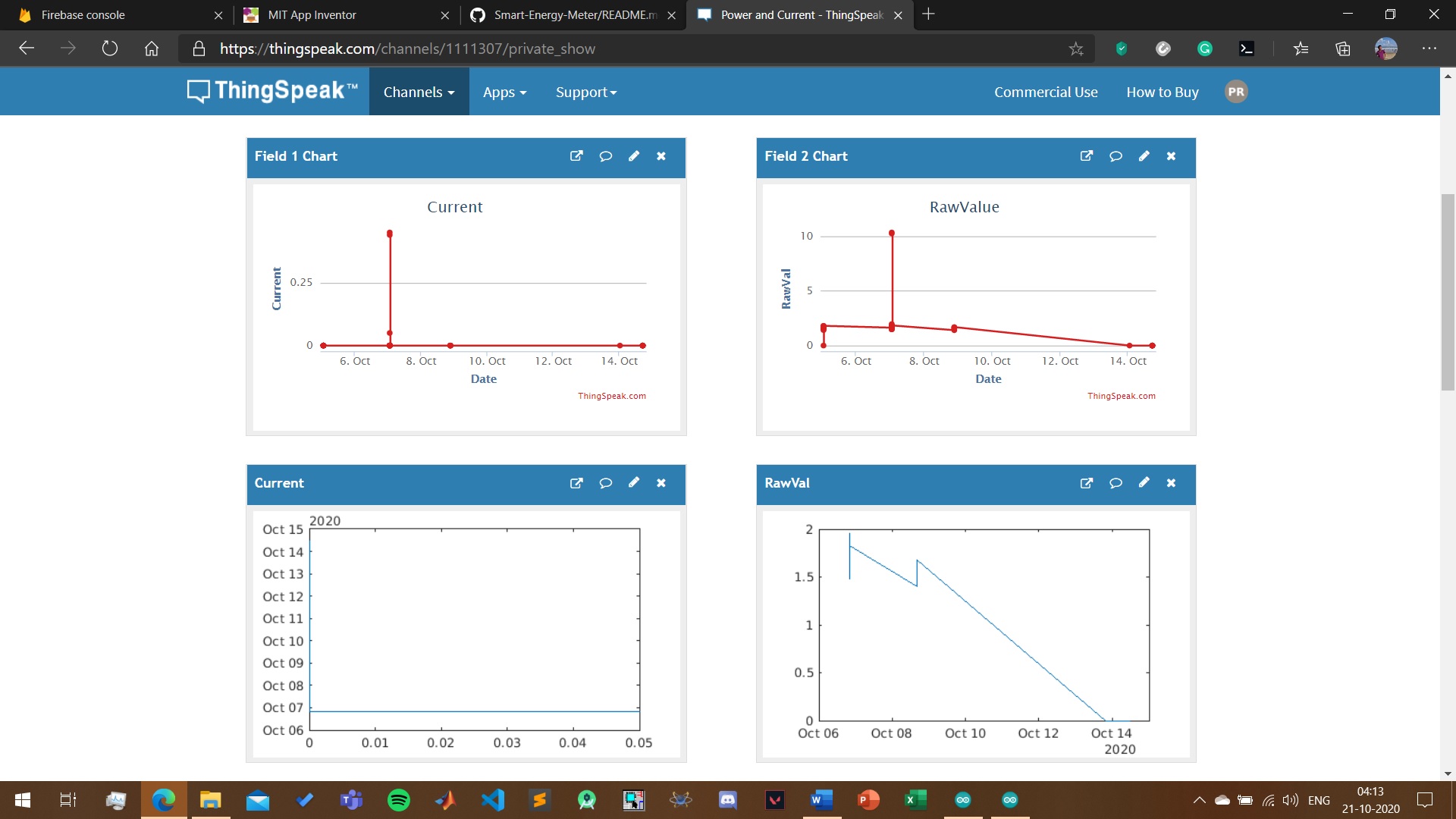Click the Field 1 Chart comment icon

pos(605,156)
